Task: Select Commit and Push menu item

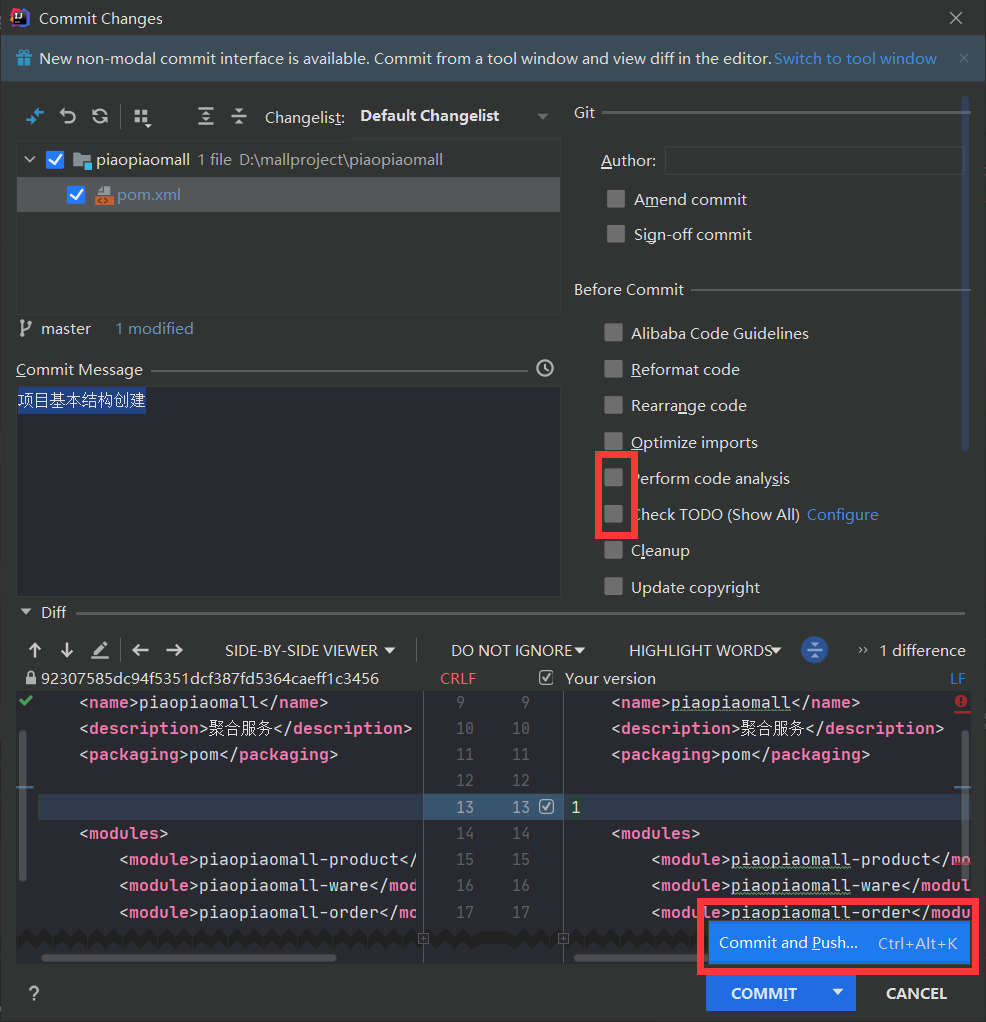Action: 839,942
